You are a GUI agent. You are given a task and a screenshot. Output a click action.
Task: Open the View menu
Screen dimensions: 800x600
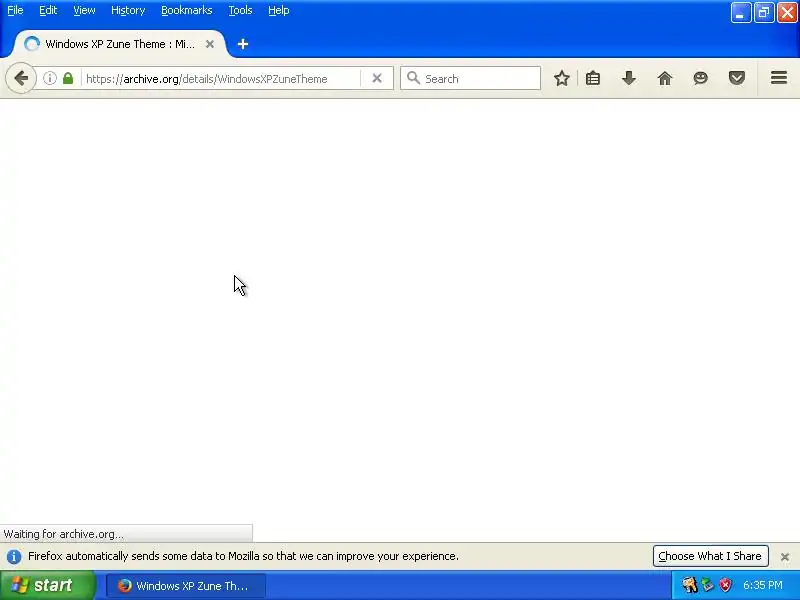tap(84, 10)
